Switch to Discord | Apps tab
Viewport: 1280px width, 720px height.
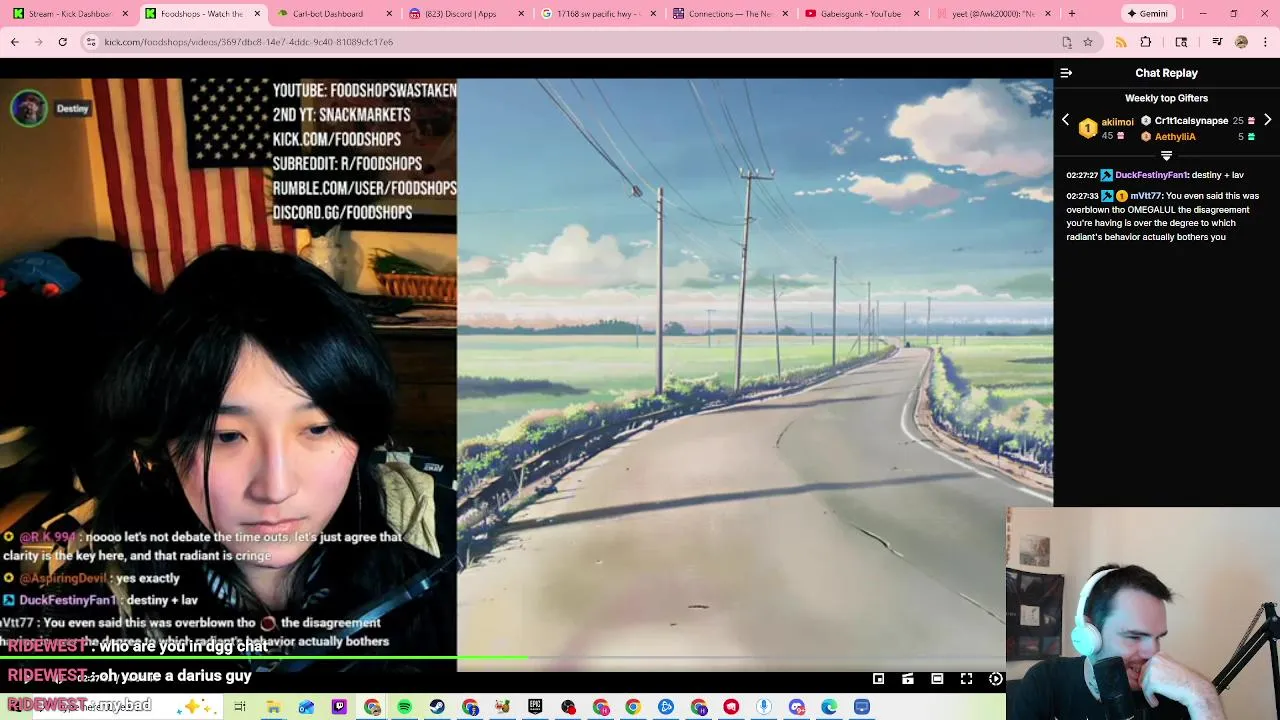pos(466,14)
